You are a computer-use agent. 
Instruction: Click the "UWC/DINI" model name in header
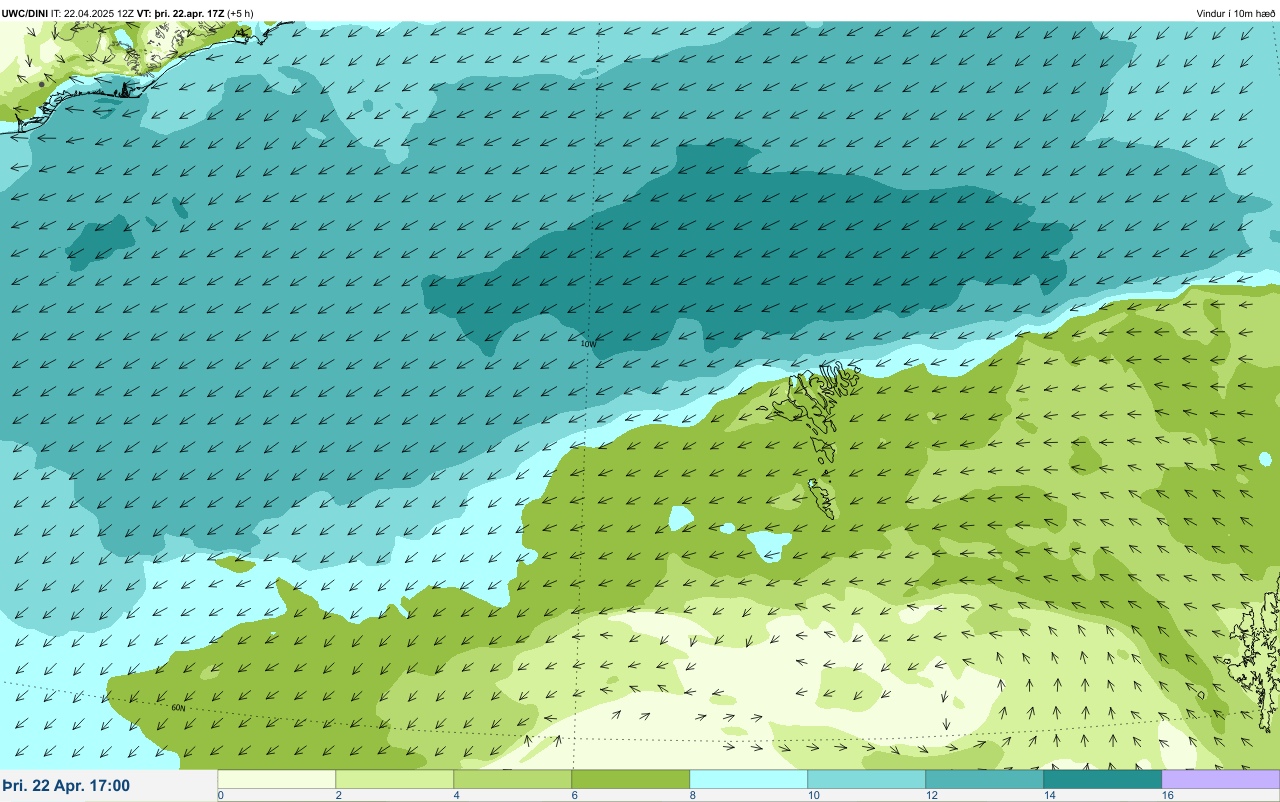coord(25,14)
